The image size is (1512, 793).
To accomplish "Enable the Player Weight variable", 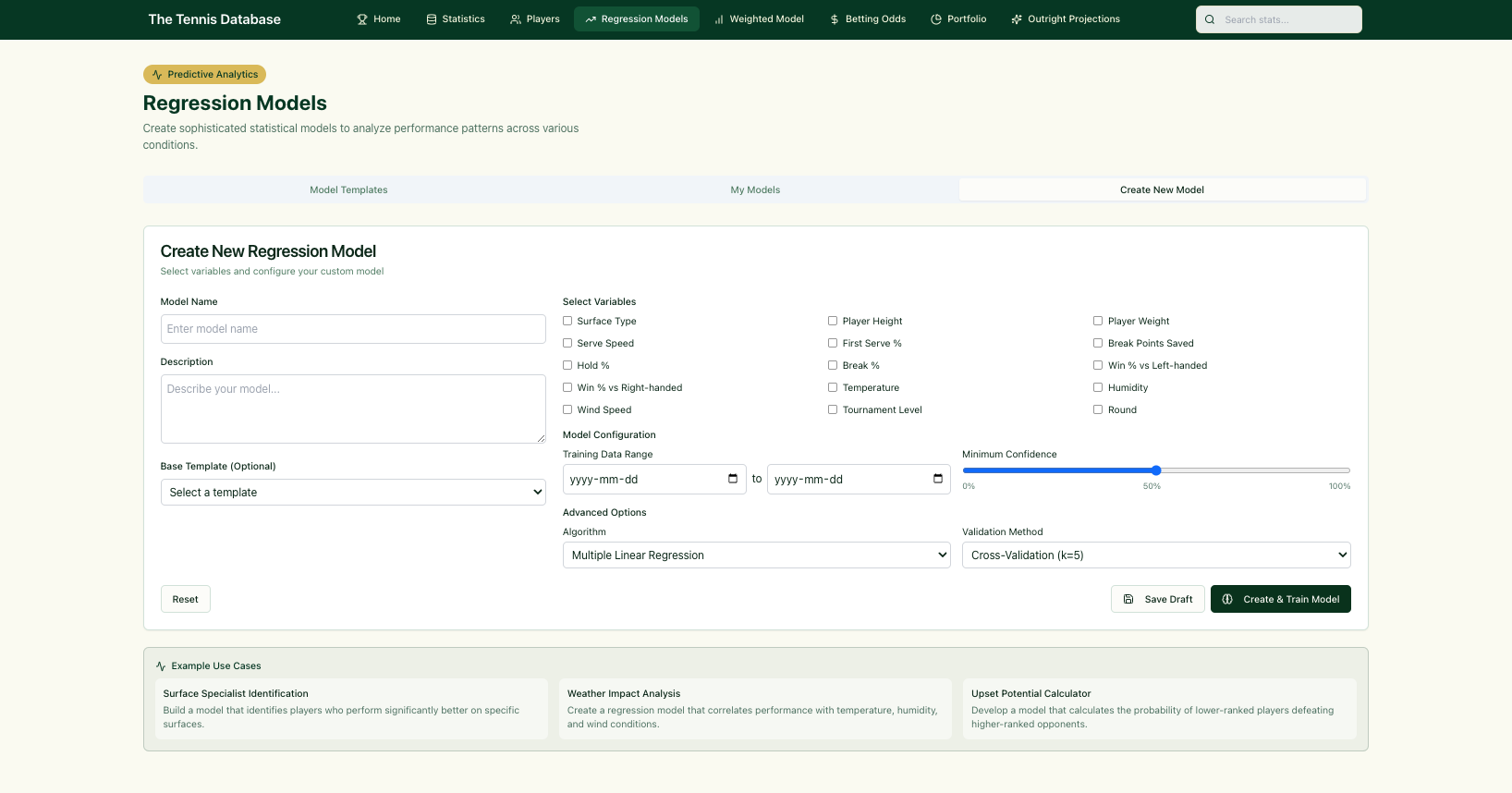I will pyautogui.click(x=1098, y=321).
